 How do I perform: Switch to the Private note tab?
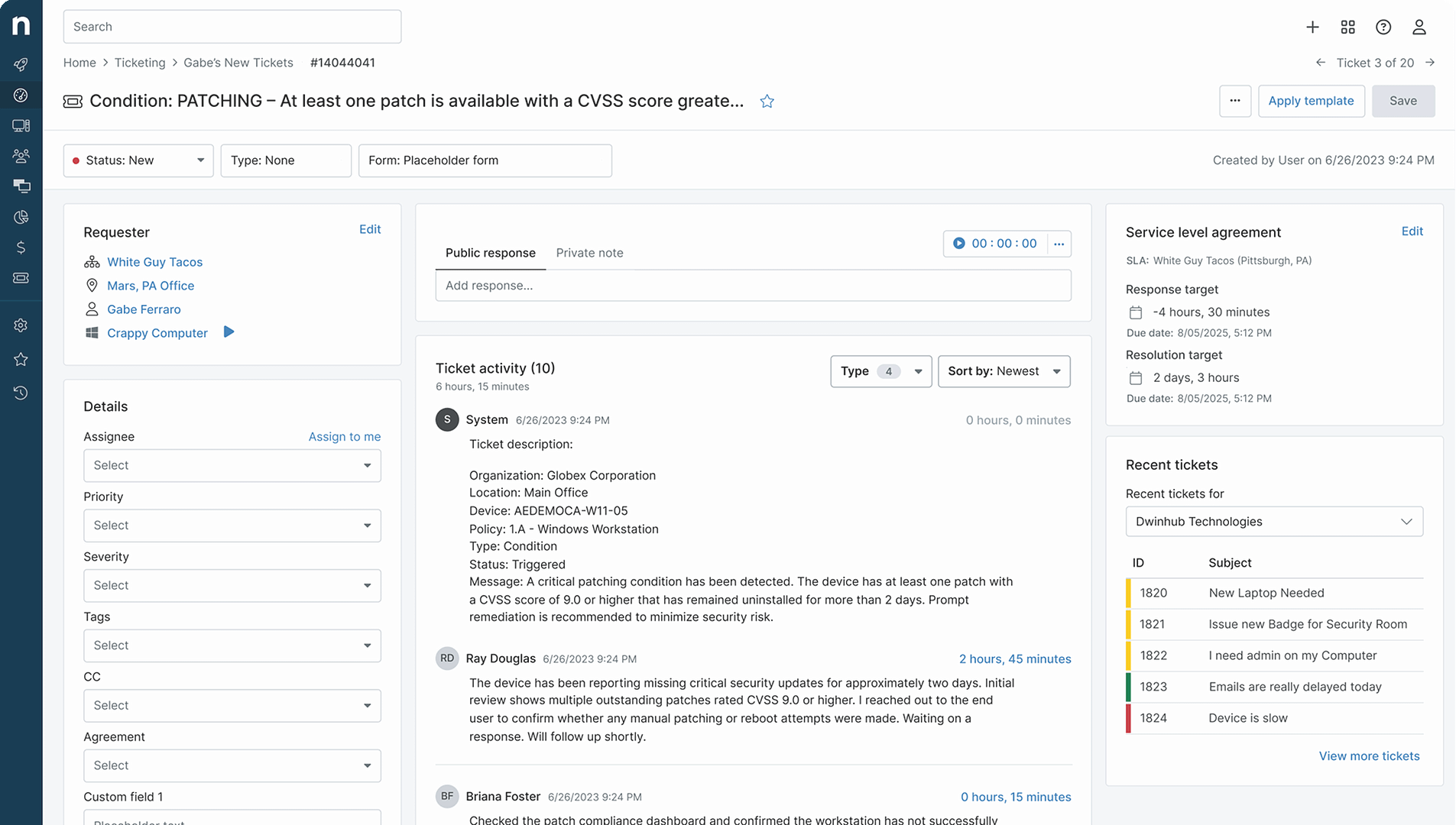click(x=589, y=253)
